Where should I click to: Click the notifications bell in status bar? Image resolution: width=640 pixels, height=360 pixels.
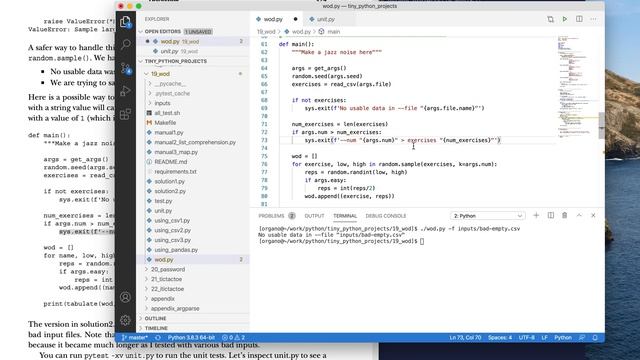(x=595, y=338)
